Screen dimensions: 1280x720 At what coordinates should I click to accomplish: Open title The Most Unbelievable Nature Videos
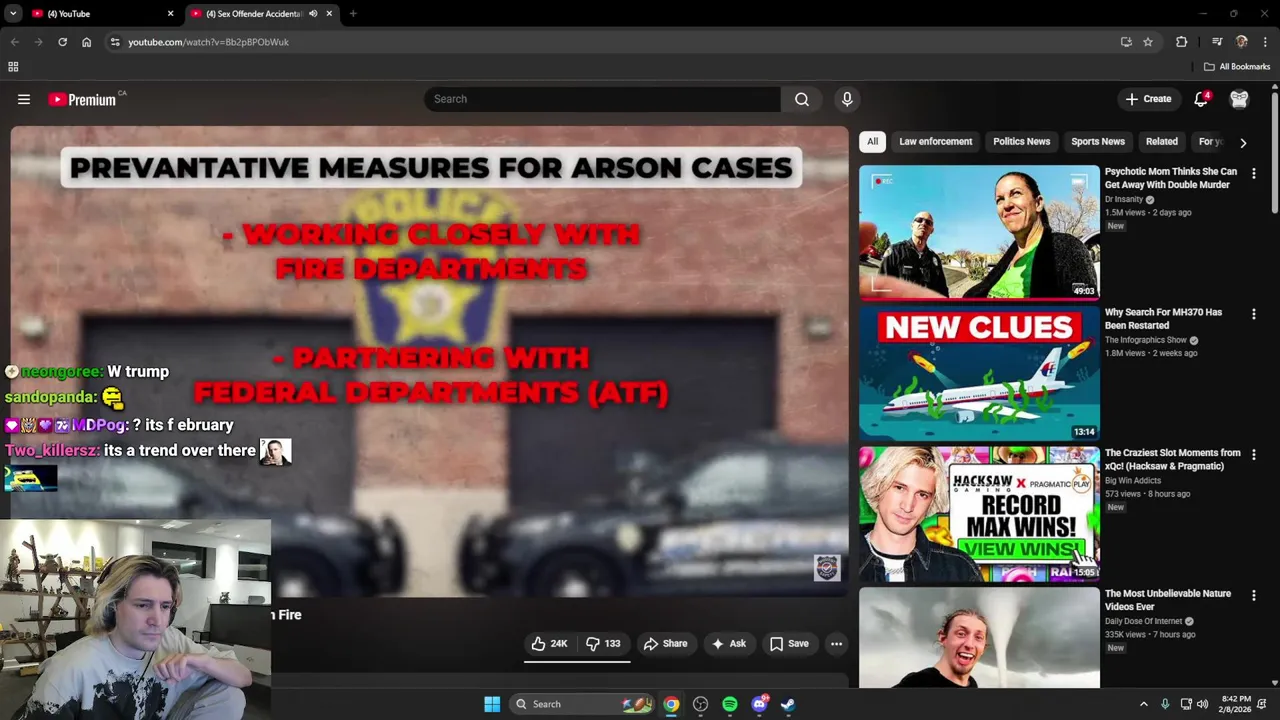tap(1167, 600)
